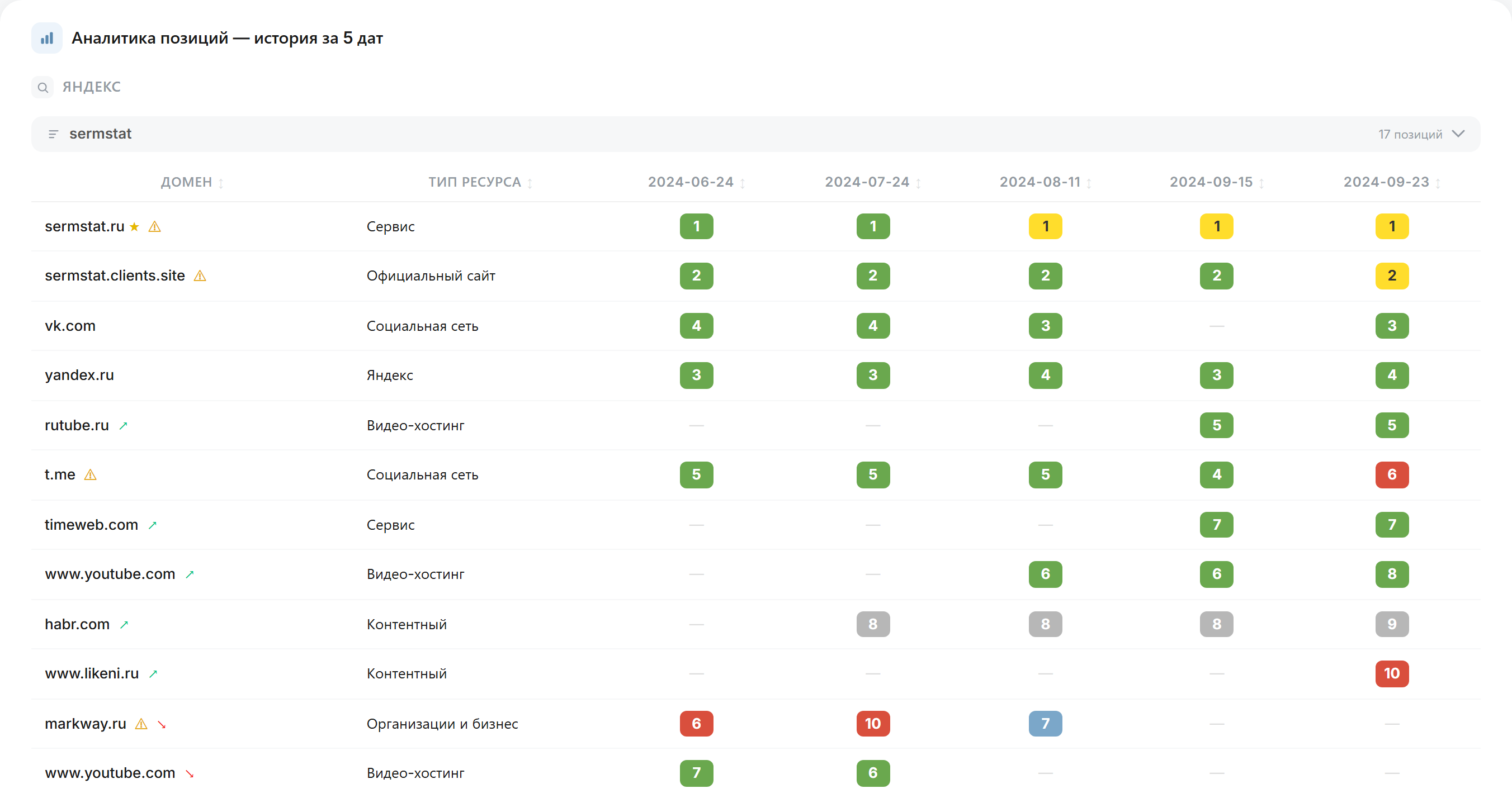Click the sort arrows next to 2024-09-23
The height and width of the screenshot is (798, 1512).
tap(1438, 183)
